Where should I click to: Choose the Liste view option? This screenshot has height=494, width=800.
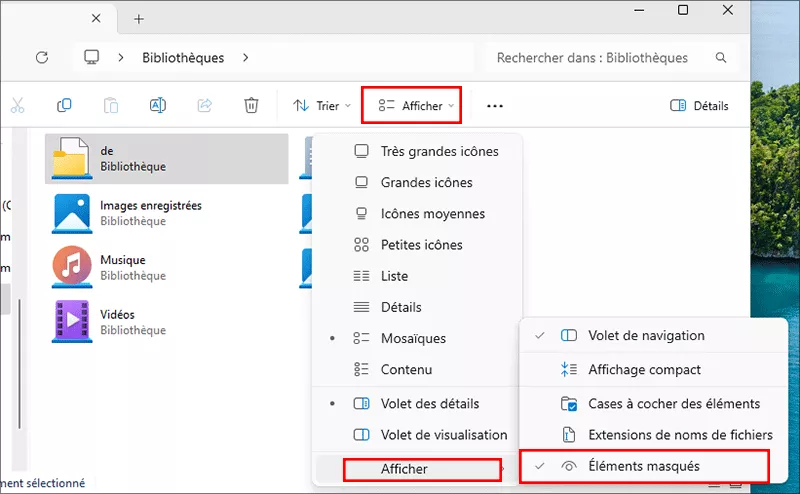pyautogui.click(x=394, y=276)
